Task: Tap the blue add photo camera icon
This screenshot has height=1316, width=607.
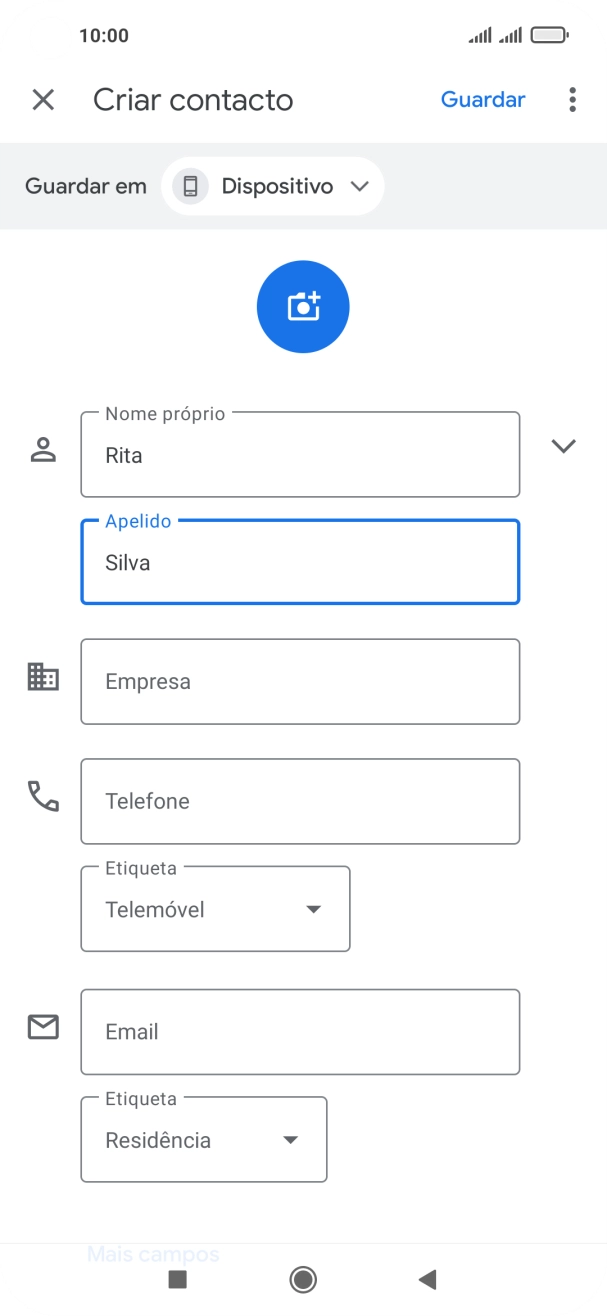Action: pos(303,306)
